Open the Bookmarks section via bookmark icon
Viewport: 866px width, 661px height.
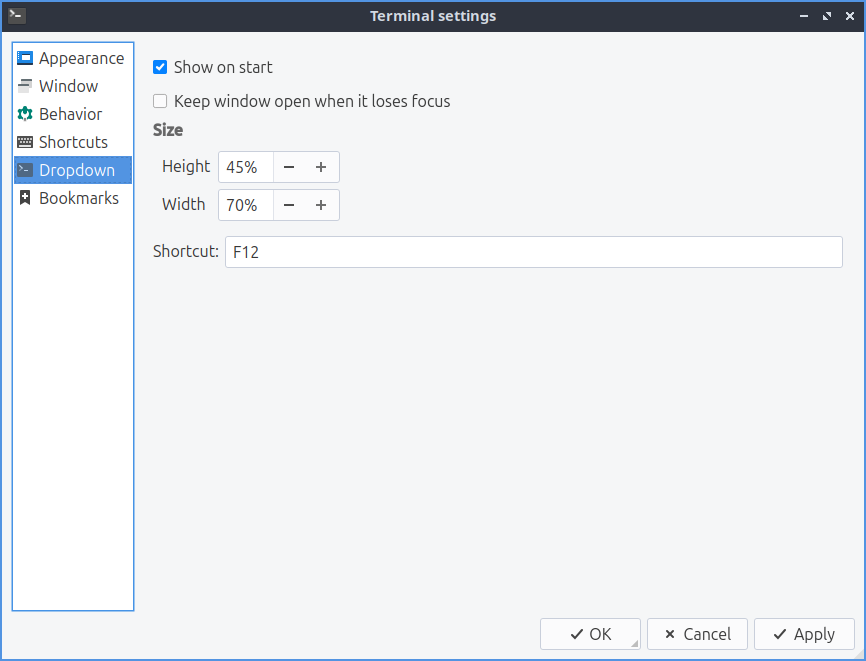point(25,198)
